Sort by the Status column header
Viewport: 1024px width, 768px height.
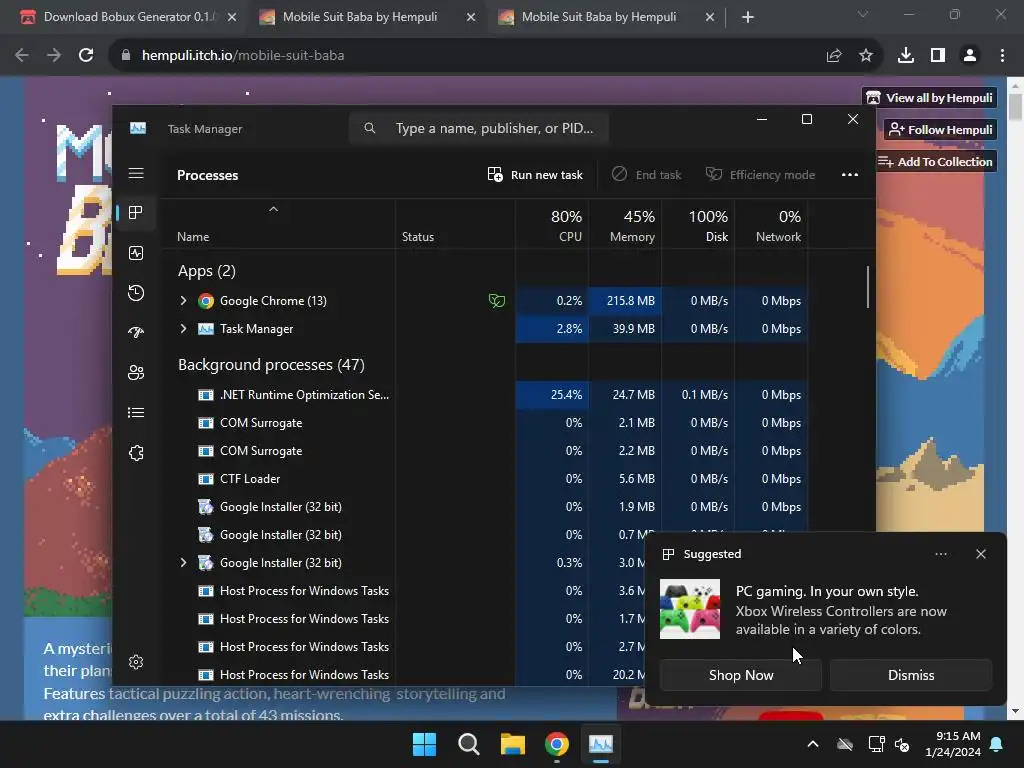click(x=455, y=225)
